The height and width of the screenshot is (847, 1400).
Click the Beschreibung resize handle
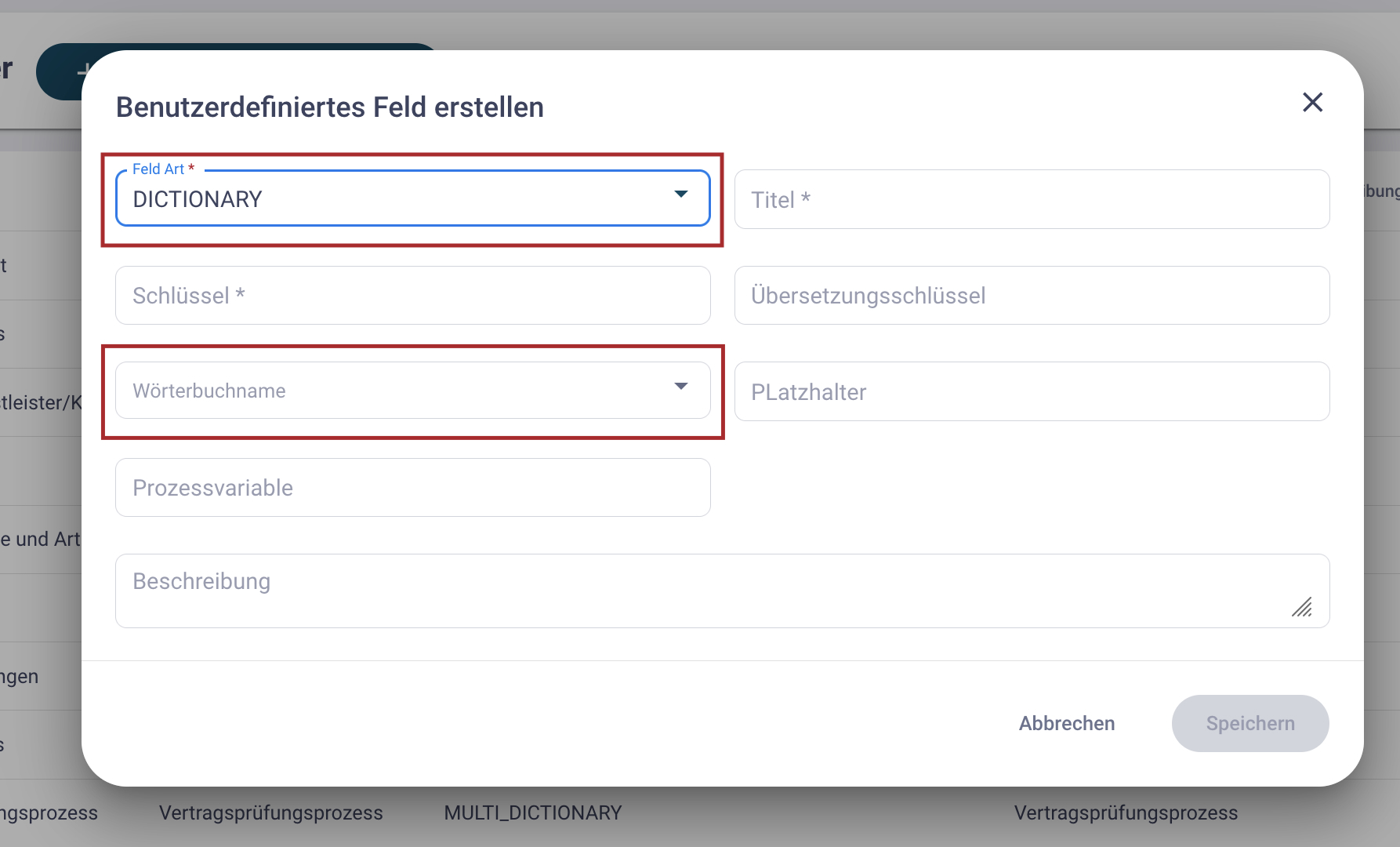point(1302,607)
